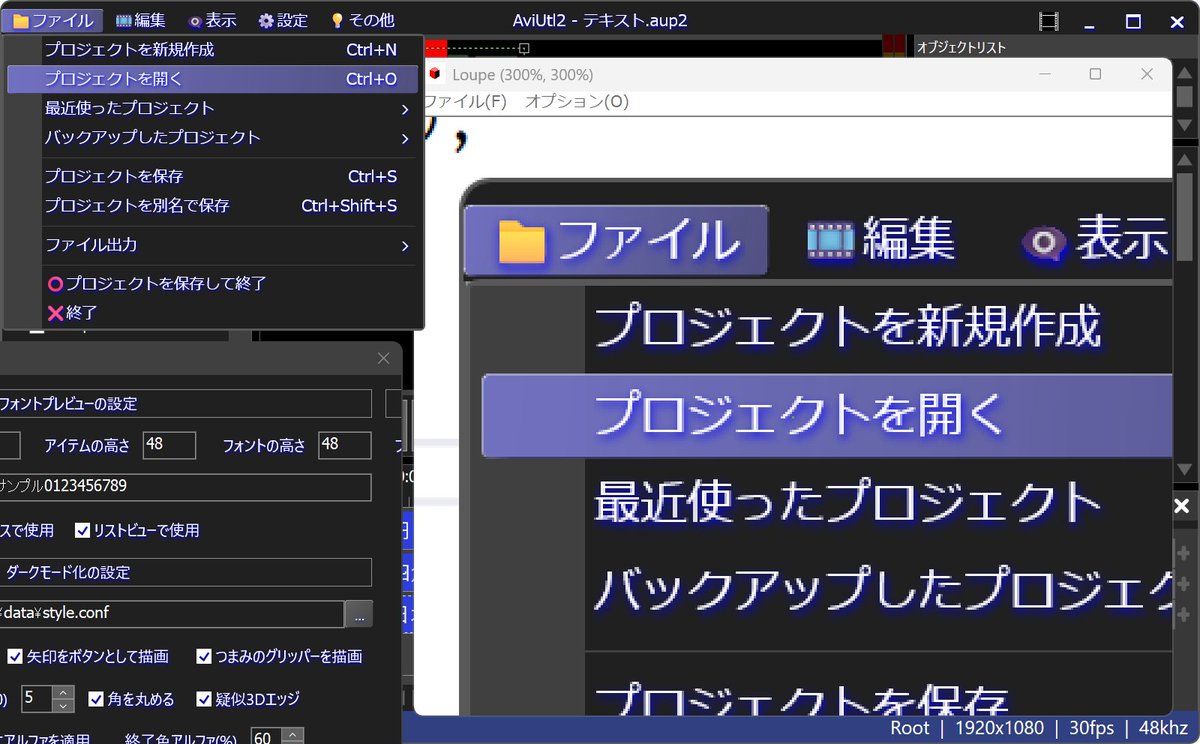Image resolution: width=1200 pixels, height=744 pixels.
Task: Close the settings dialog with its X
Action: point(383,358)
